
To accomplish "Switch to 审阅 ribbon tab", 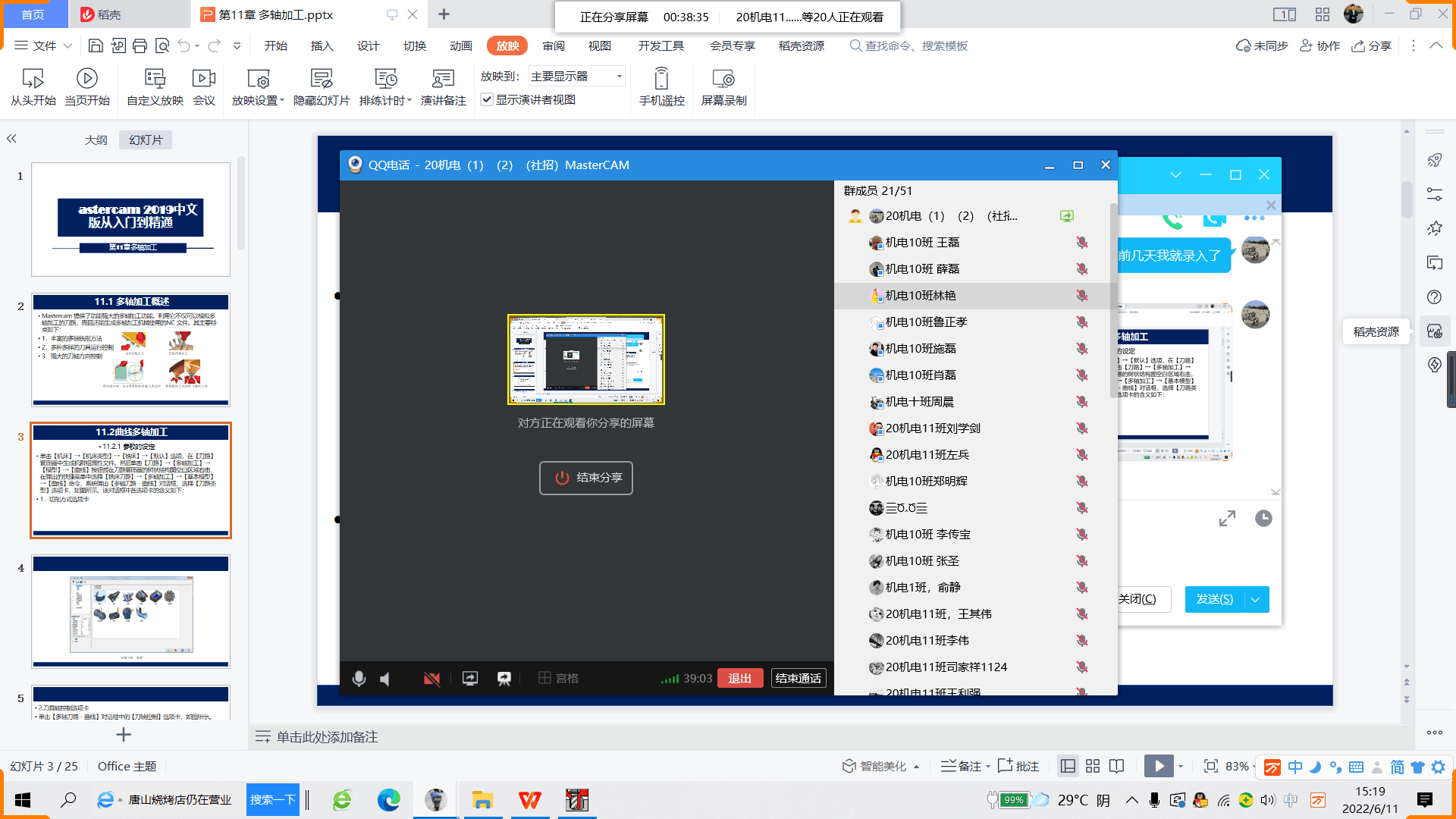I will pyautogui.click(x=553, y=46).
